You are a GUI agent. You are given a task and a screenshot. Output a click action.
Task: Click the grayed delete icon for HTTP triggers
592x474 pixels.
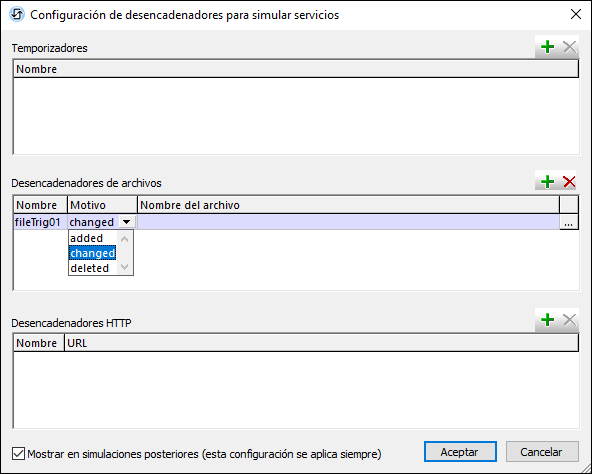pyautogui.click(x=569, y=320)
